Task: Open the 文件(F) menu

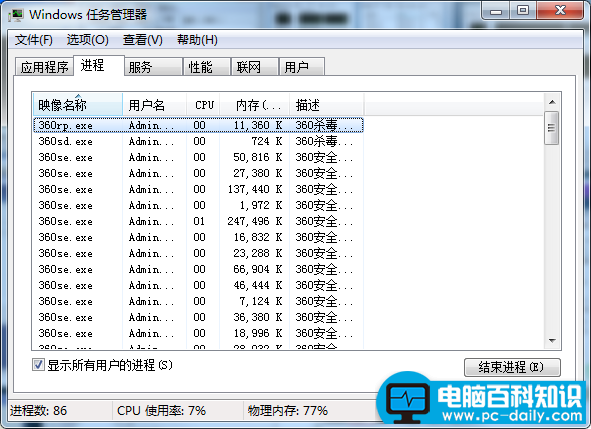Action: click(x=34, y=40)
